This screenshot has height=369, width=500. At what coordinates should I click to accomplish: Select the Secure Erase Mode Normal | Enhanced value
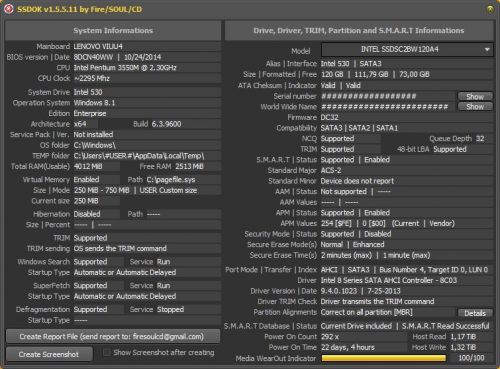[352, 245]
